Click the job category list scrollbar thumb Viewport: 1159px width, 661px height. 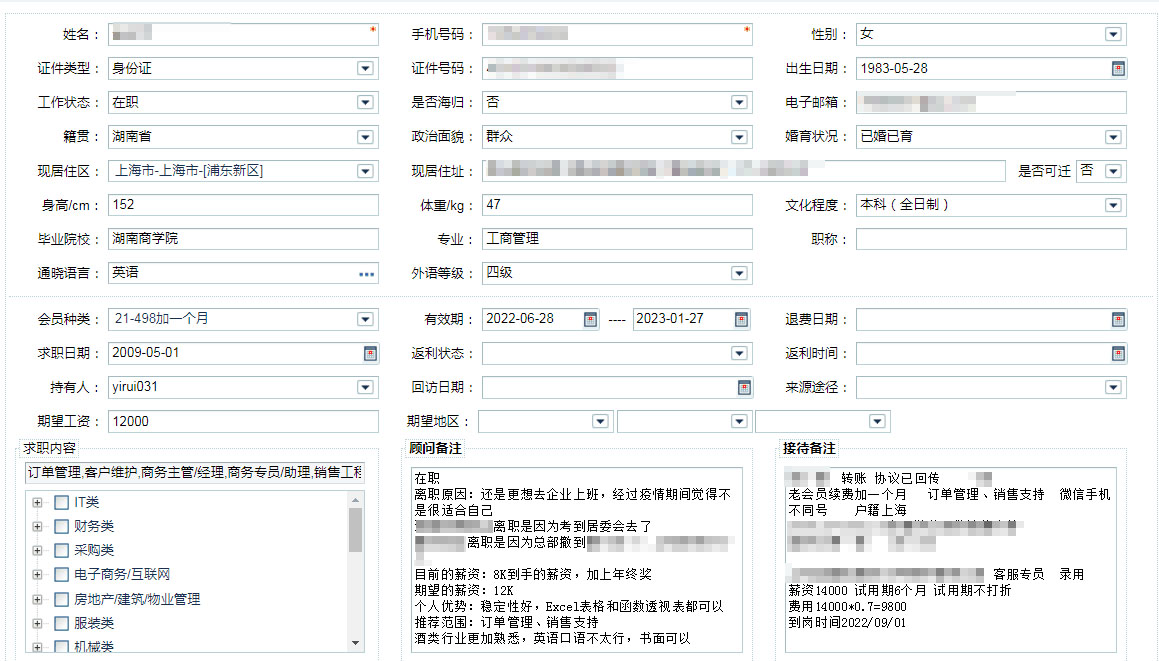point(356,531)
